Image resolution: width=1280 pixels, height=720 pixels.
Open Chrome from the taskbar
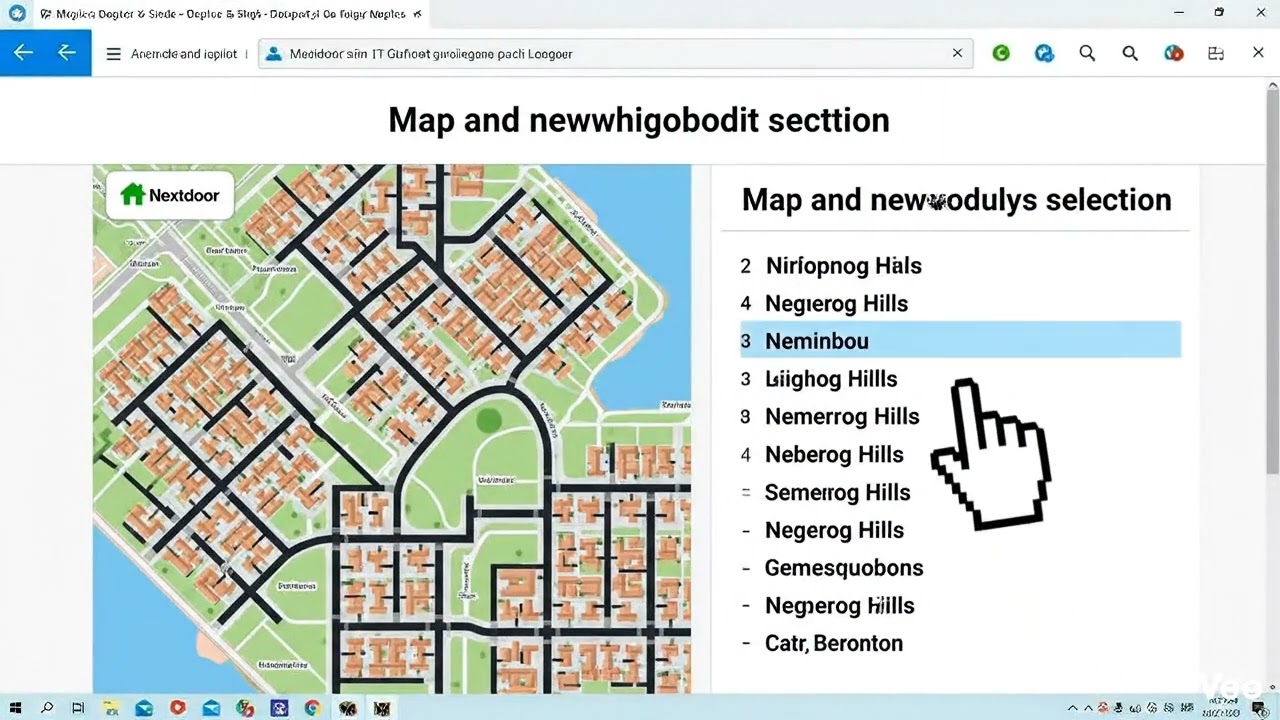click(x=312, y=708)
